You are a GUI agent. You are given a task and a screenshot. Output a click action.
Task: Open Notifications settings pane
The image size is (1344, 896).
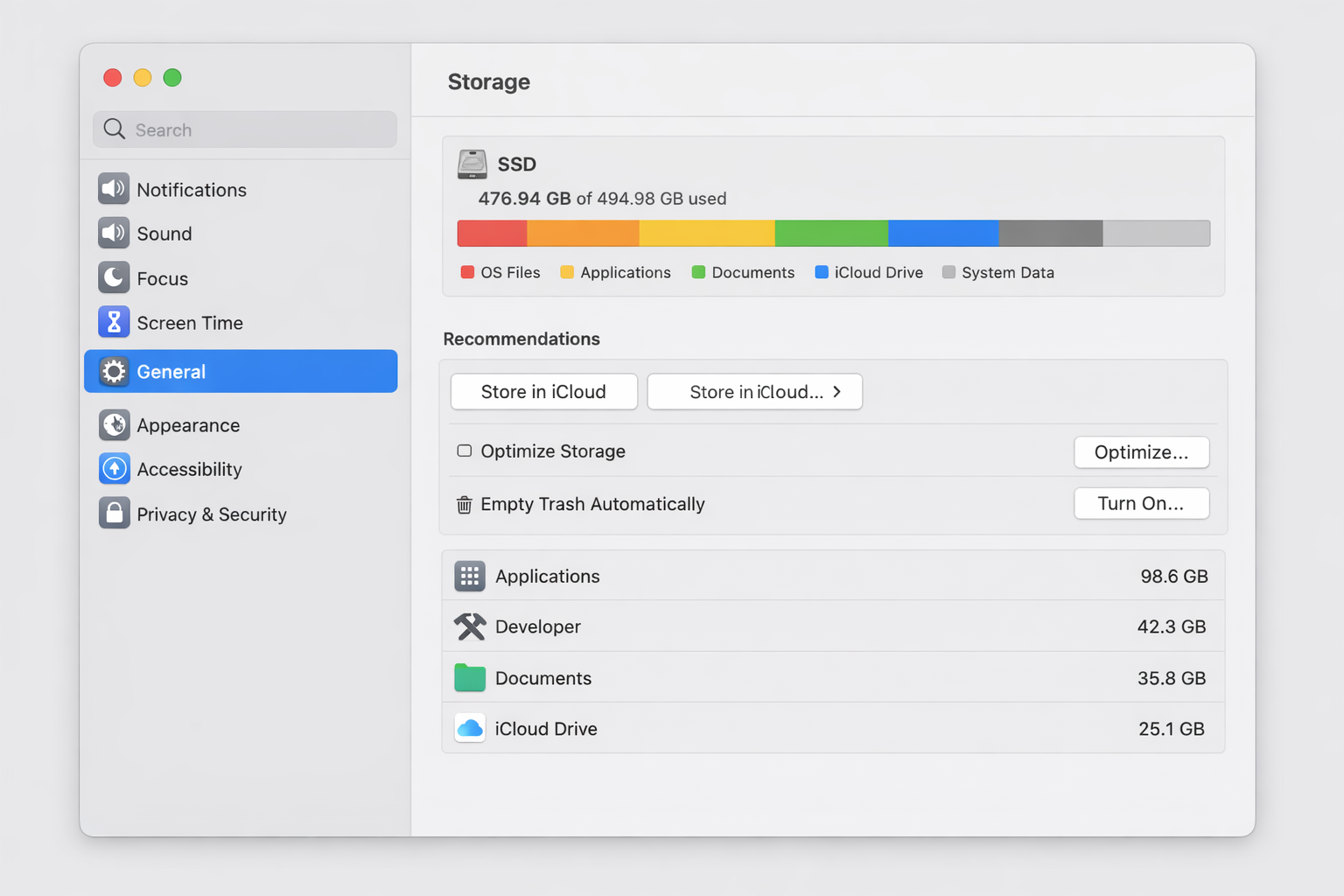click(241, 189)
